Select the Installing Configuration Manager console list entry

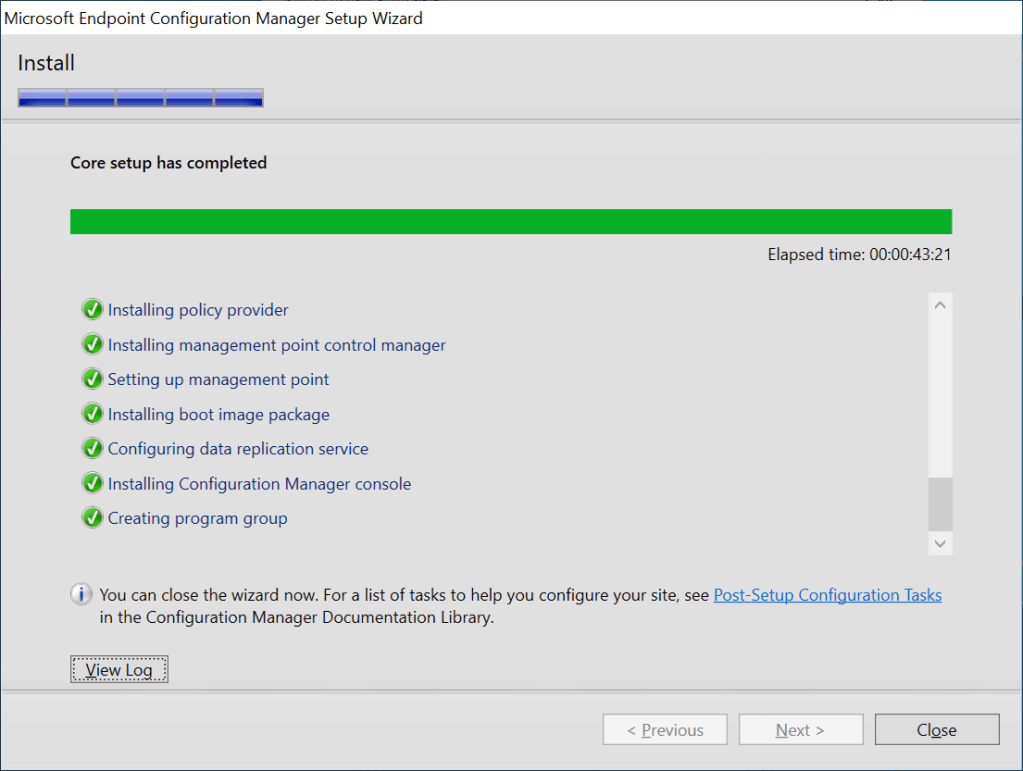(x=259, y=484)
